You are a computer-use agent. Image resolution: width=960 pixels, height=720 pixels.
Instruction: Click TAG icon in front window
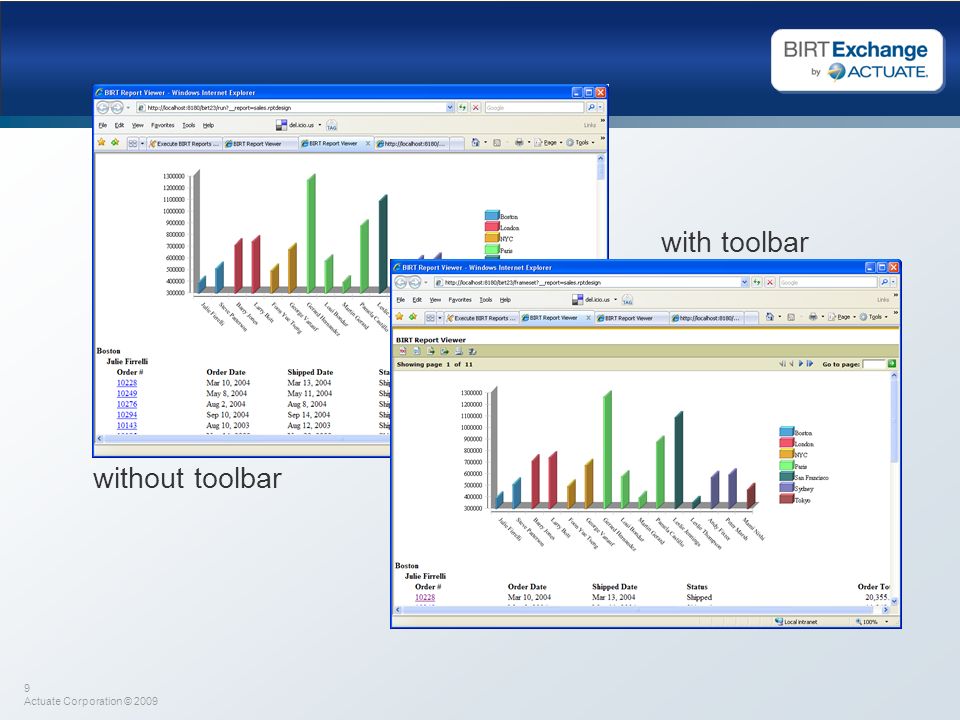[628, 300]
